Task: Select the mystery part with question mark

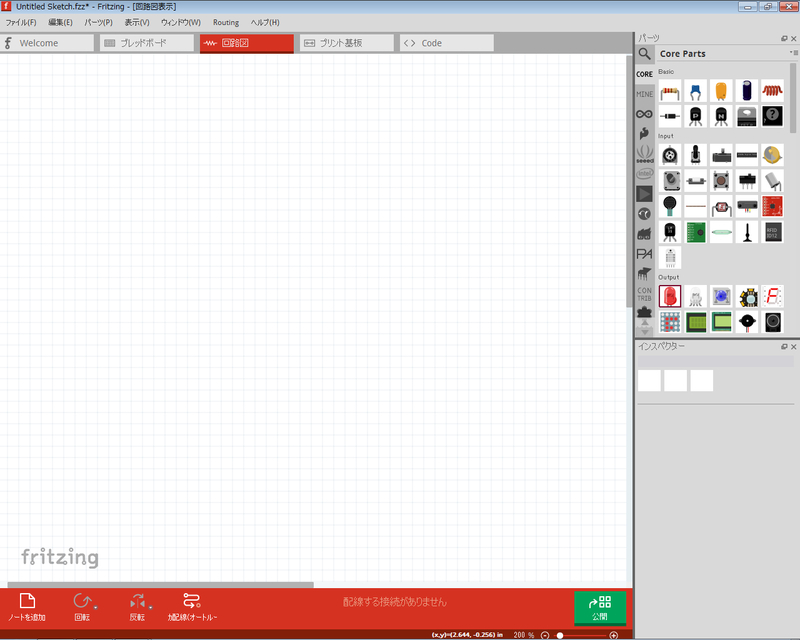Action: click(x=772, y=116)
